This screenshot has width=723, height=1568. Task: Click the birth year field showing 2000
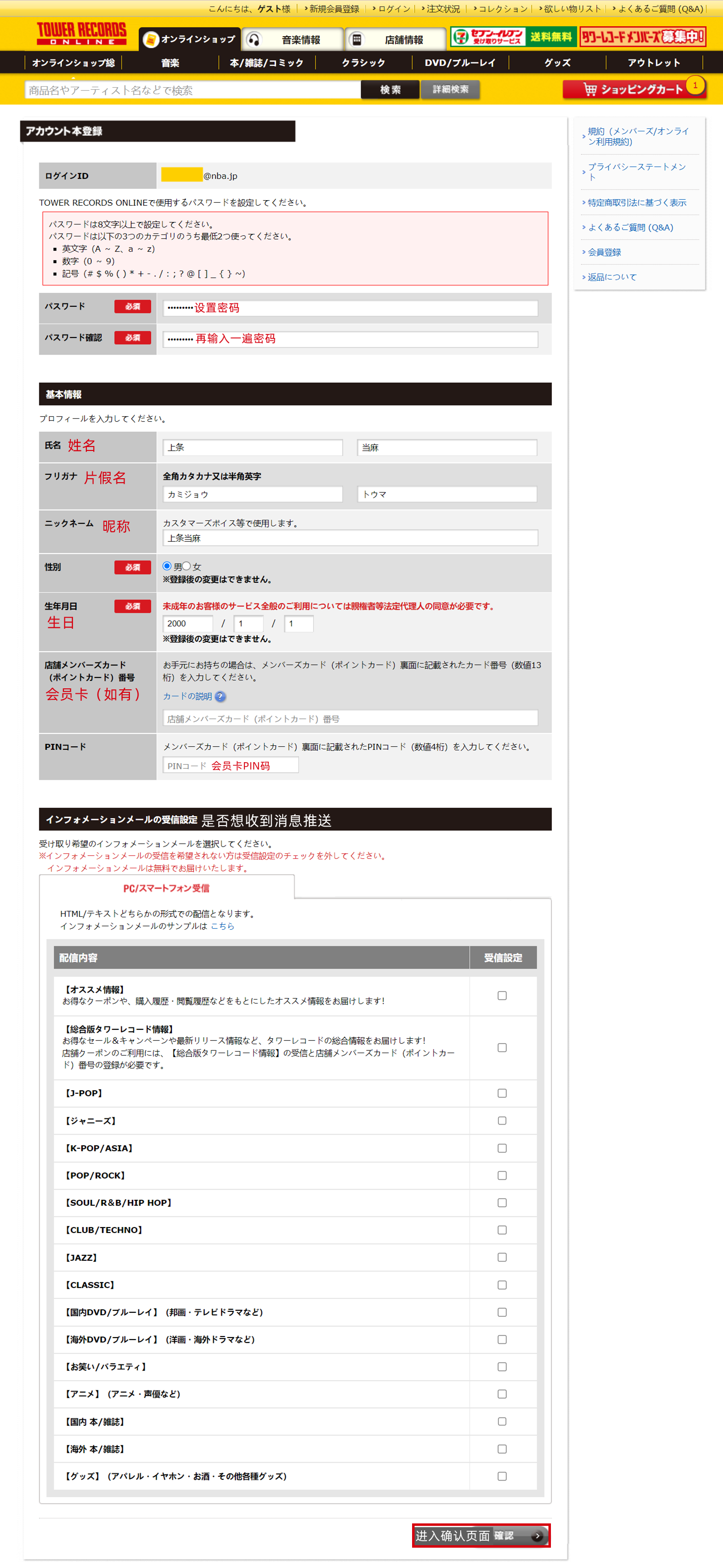pyautogui.click(x=188, y=623)
